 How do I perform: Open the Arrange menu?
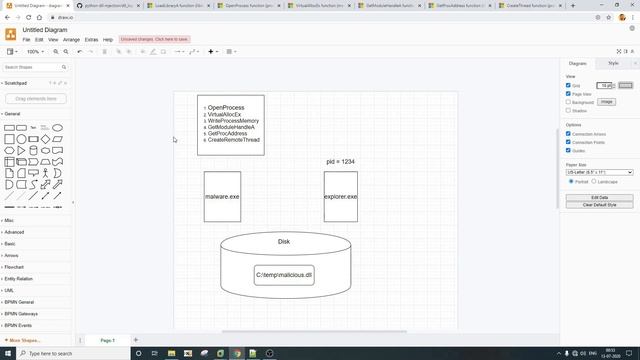71,40
